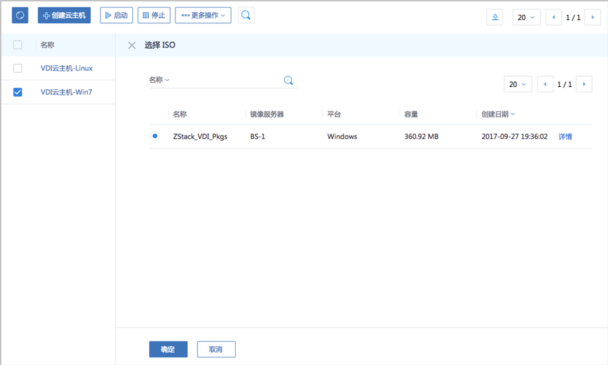
Task: Sort by 创建日期 column
Action: tap(498, 114)
